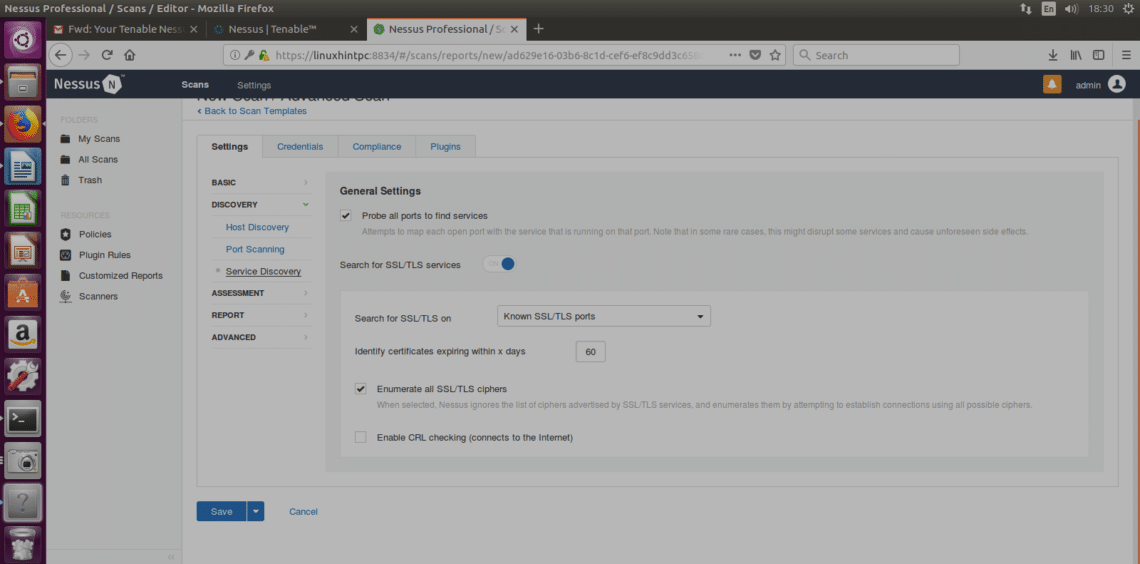Screen dimensions: 1140x564
Task: Bookmark this page with the star icon
Action: pos(775,55)
